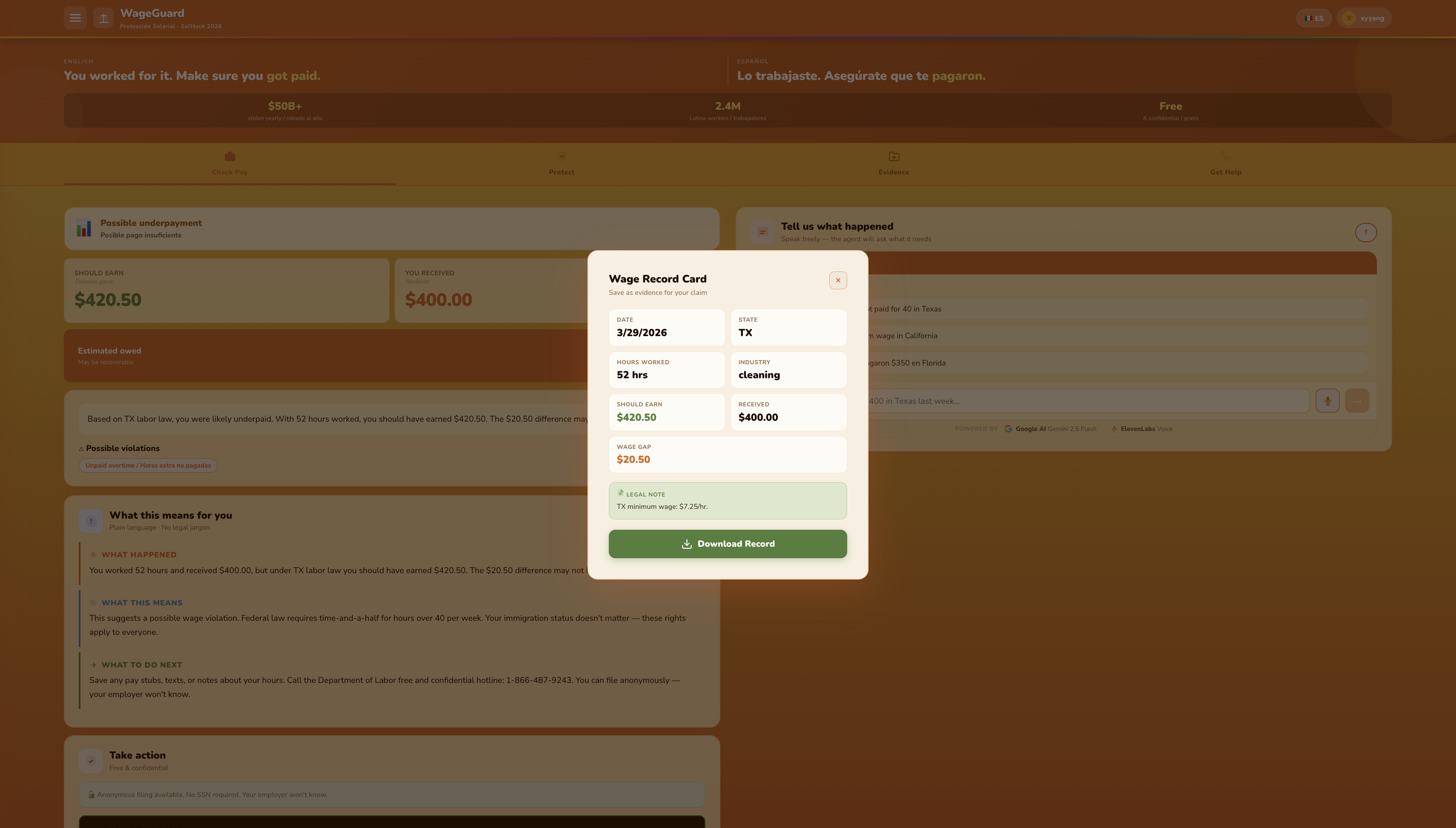Switch to the Protect tab
Viewport: 1456px width, 828px height.
(561, 164)
